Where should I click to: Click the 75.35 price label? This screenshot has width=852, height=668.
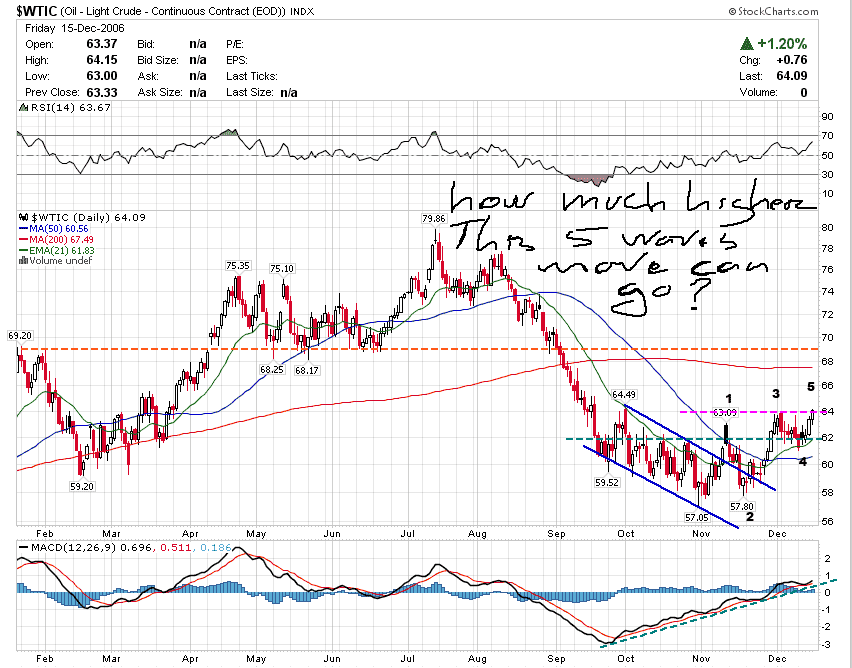coord(237,266)
